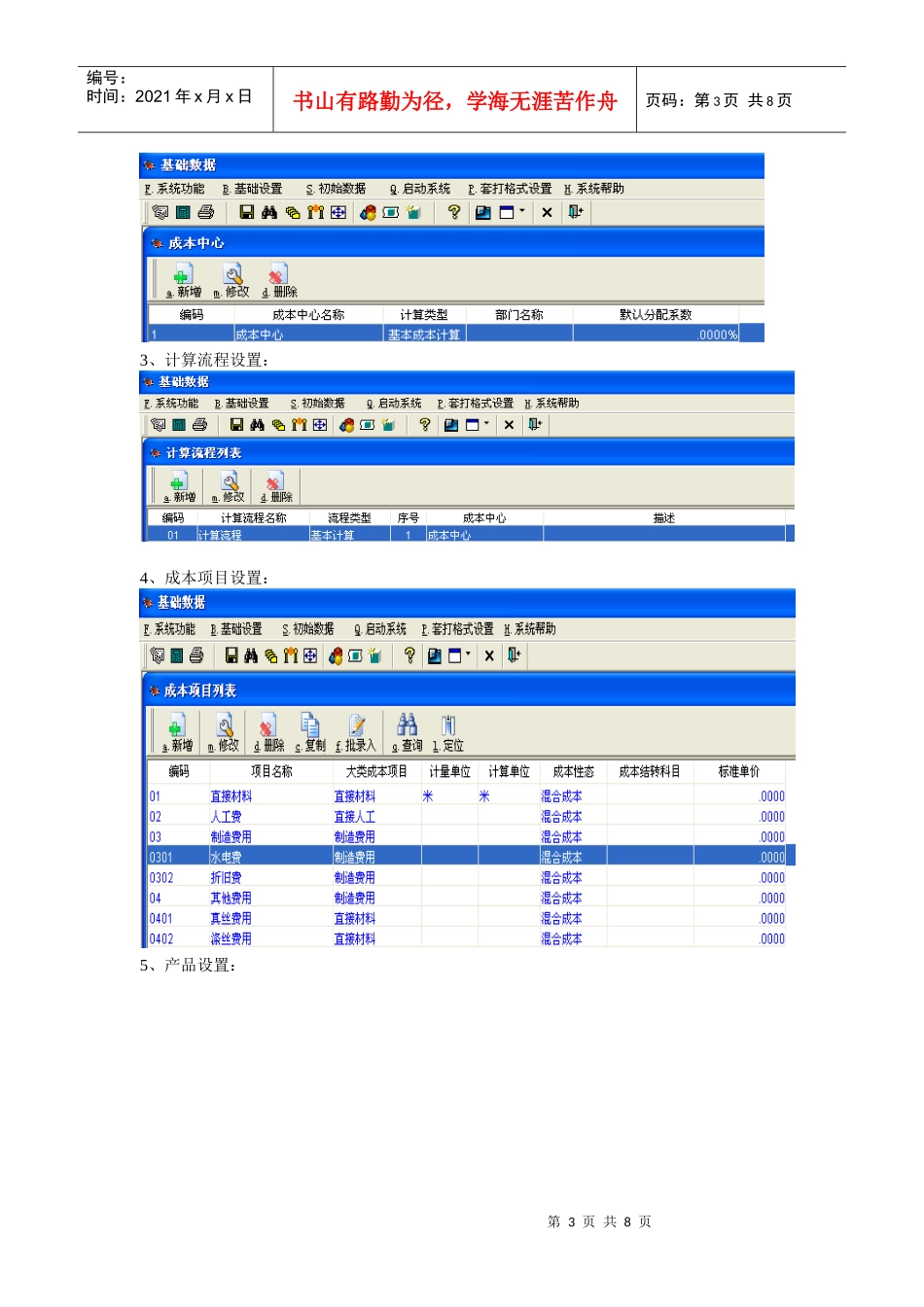Open window layout dropdown arrow above 成本项目列表
This screenshot has height=1307, width=924.
469,655
